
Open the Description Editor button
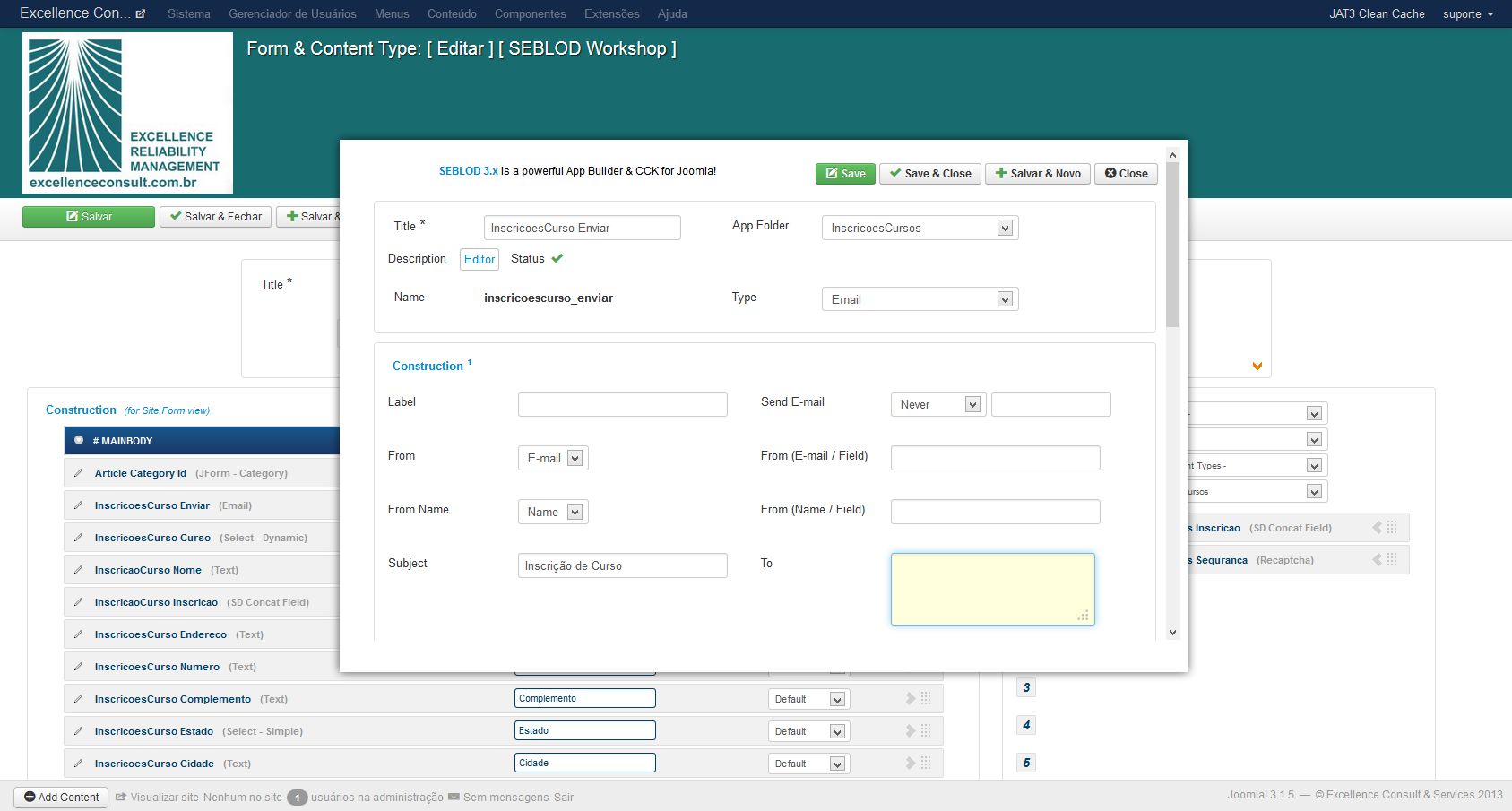tap(480, 259)
